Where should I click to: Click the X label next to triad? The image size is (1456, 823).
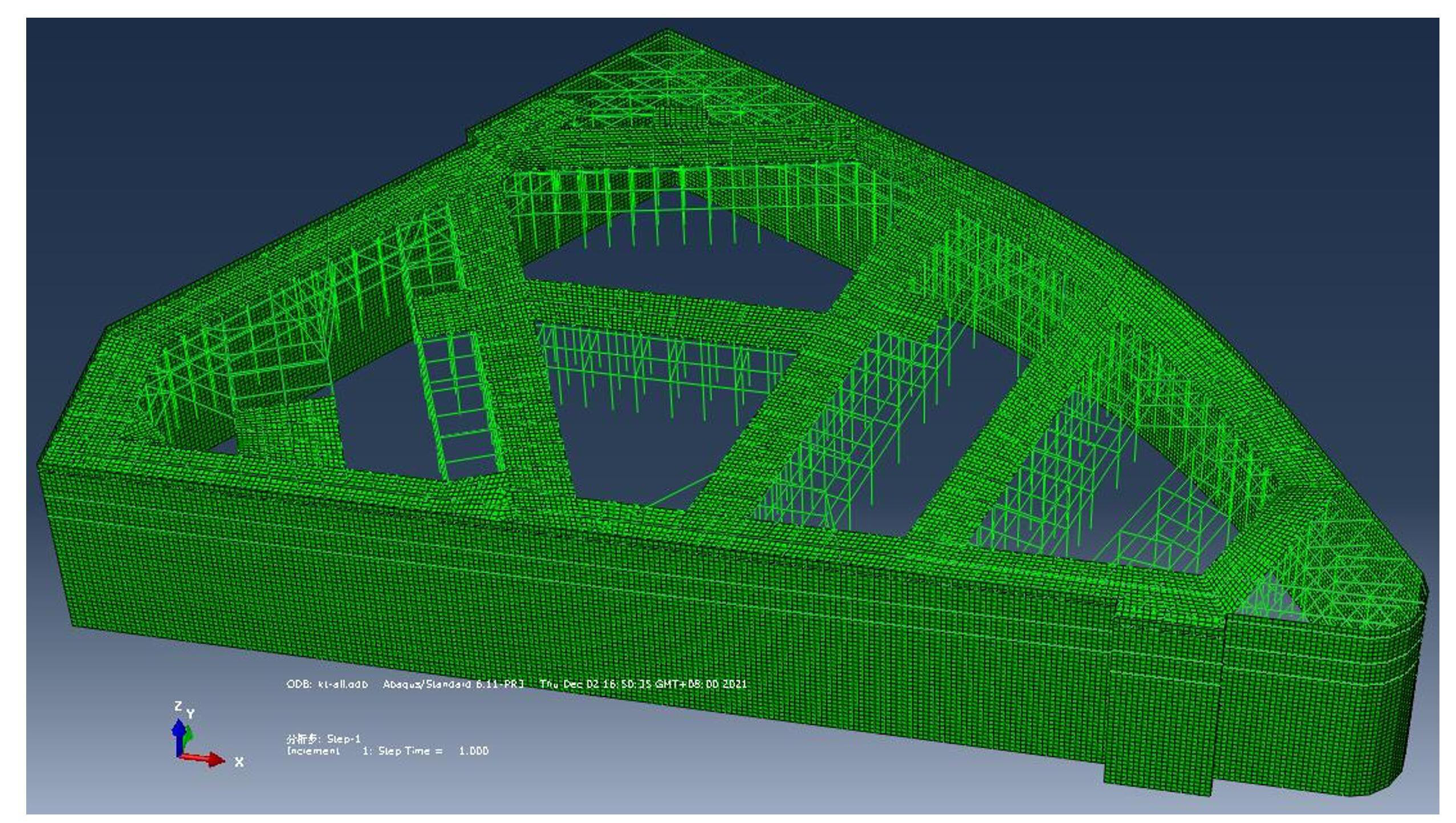239,762
